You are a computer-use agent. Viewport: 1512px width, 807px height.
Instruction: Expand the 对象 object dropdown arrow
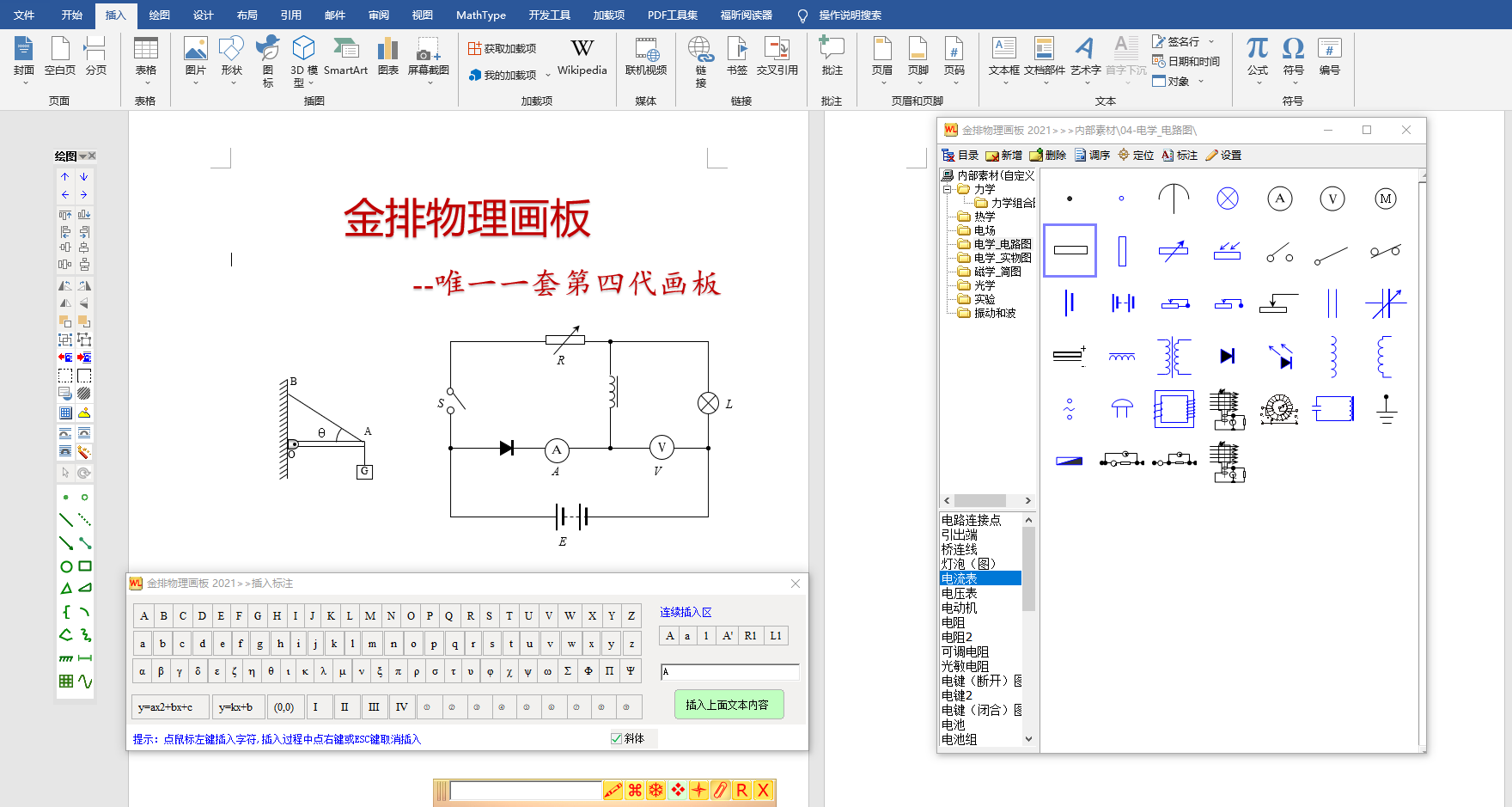tap(1201, 82)
